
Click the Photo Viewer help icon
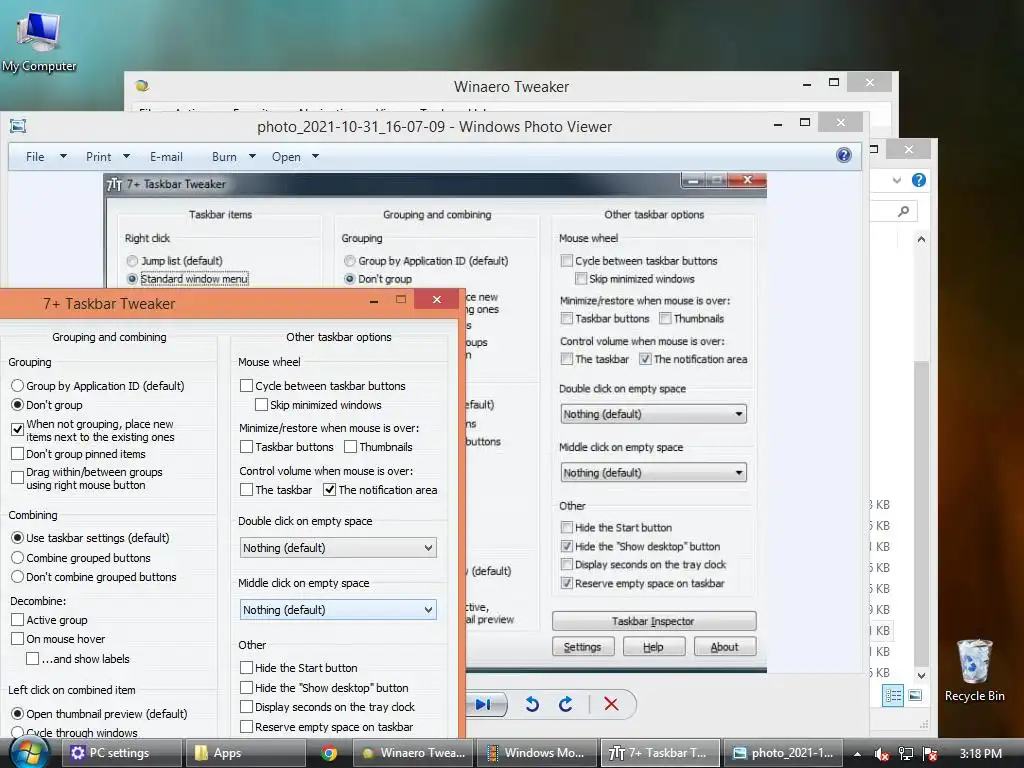coord(844,155)
